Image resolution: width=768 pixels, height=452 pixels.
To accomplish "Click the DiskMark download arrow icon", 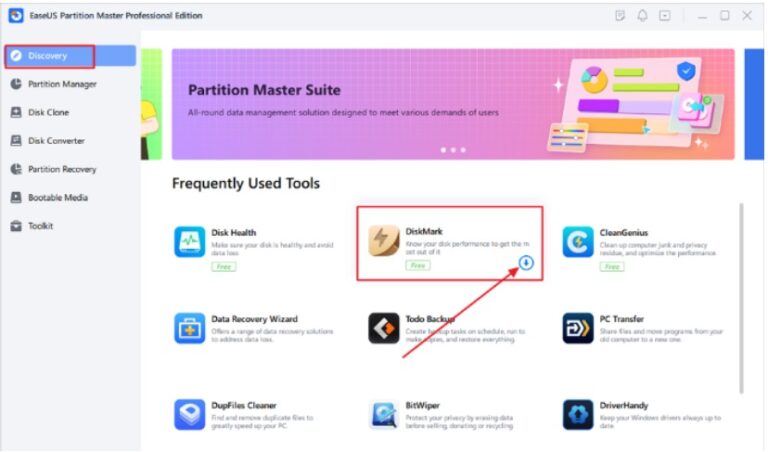I will pos(526,262).
